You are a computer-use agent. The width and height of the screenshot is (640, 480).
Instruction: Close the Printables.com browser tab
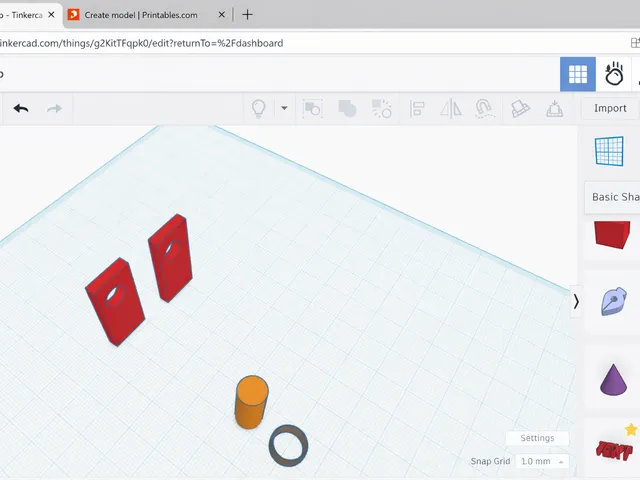pyautogui.click(x=221, y=15)
